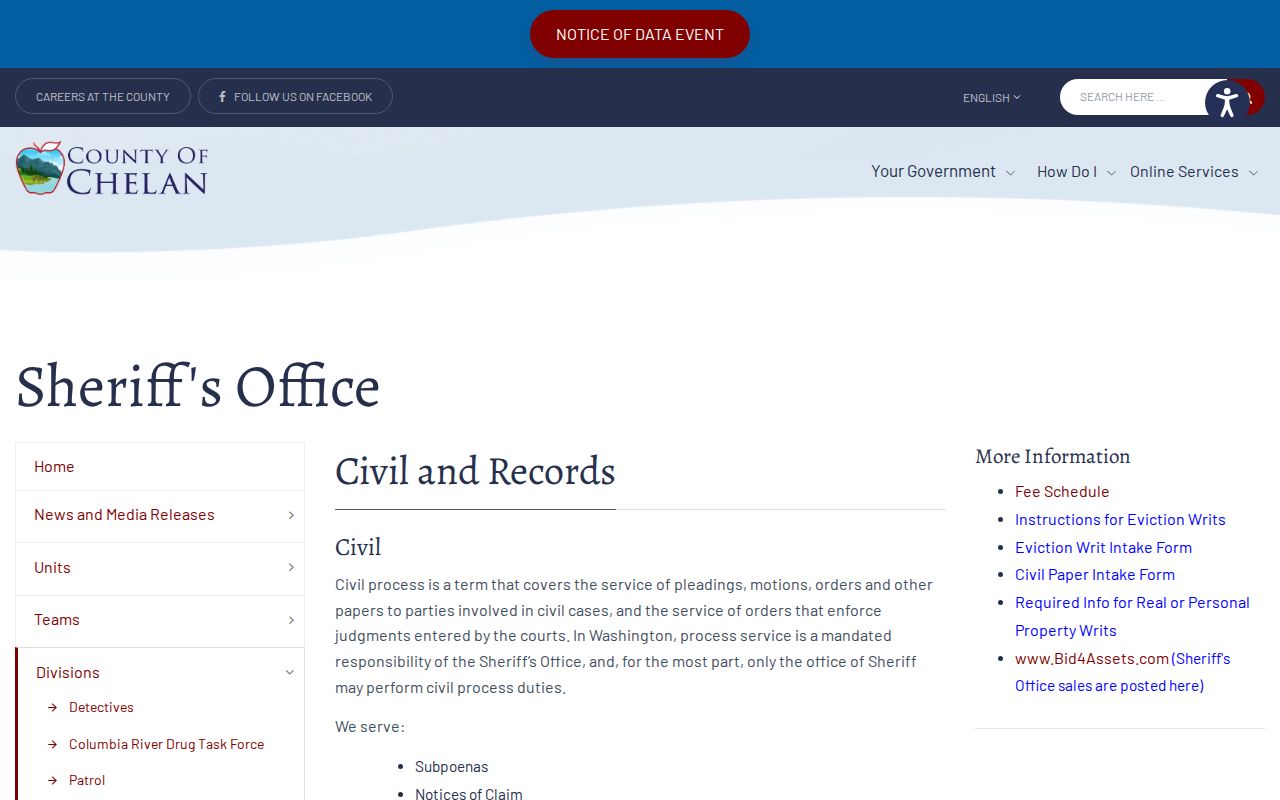Click the Subpoenas list item

pyautogui.click(x=452, y=767)
